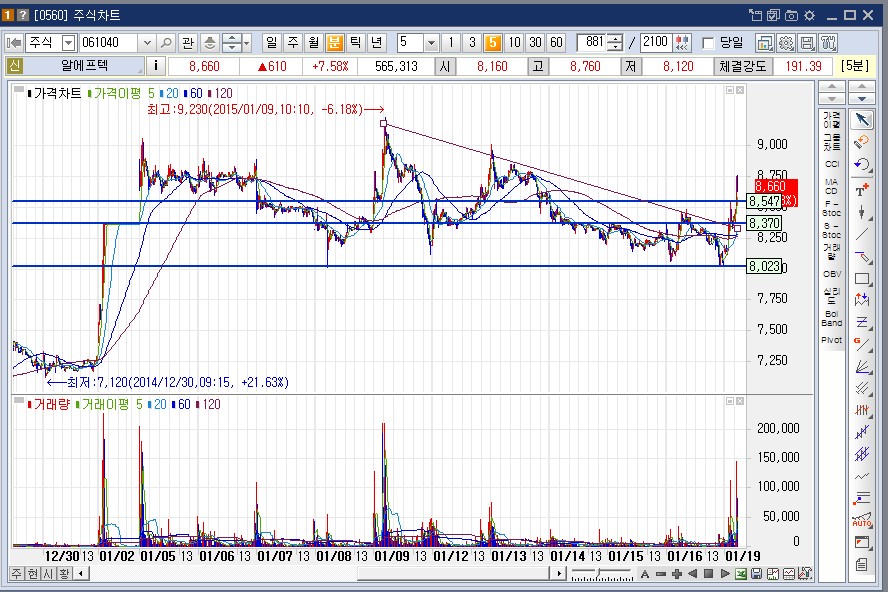888x592 pixels.
Task: Click the 황 button at bottom left
Action: [65, 574]
